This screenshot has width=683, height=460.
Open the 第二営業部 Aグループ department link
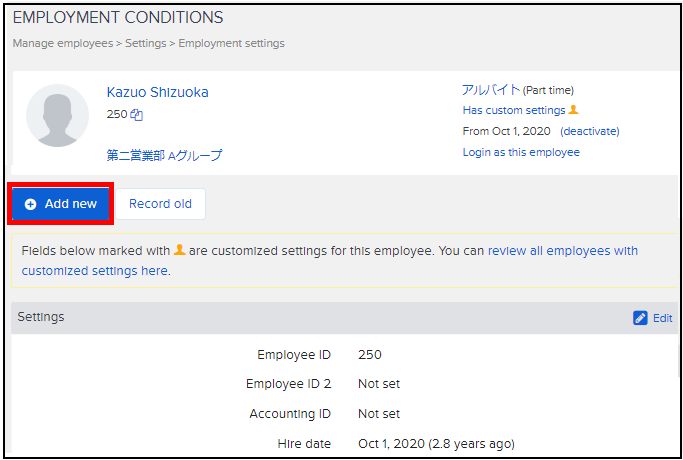[x=164, y=155]
